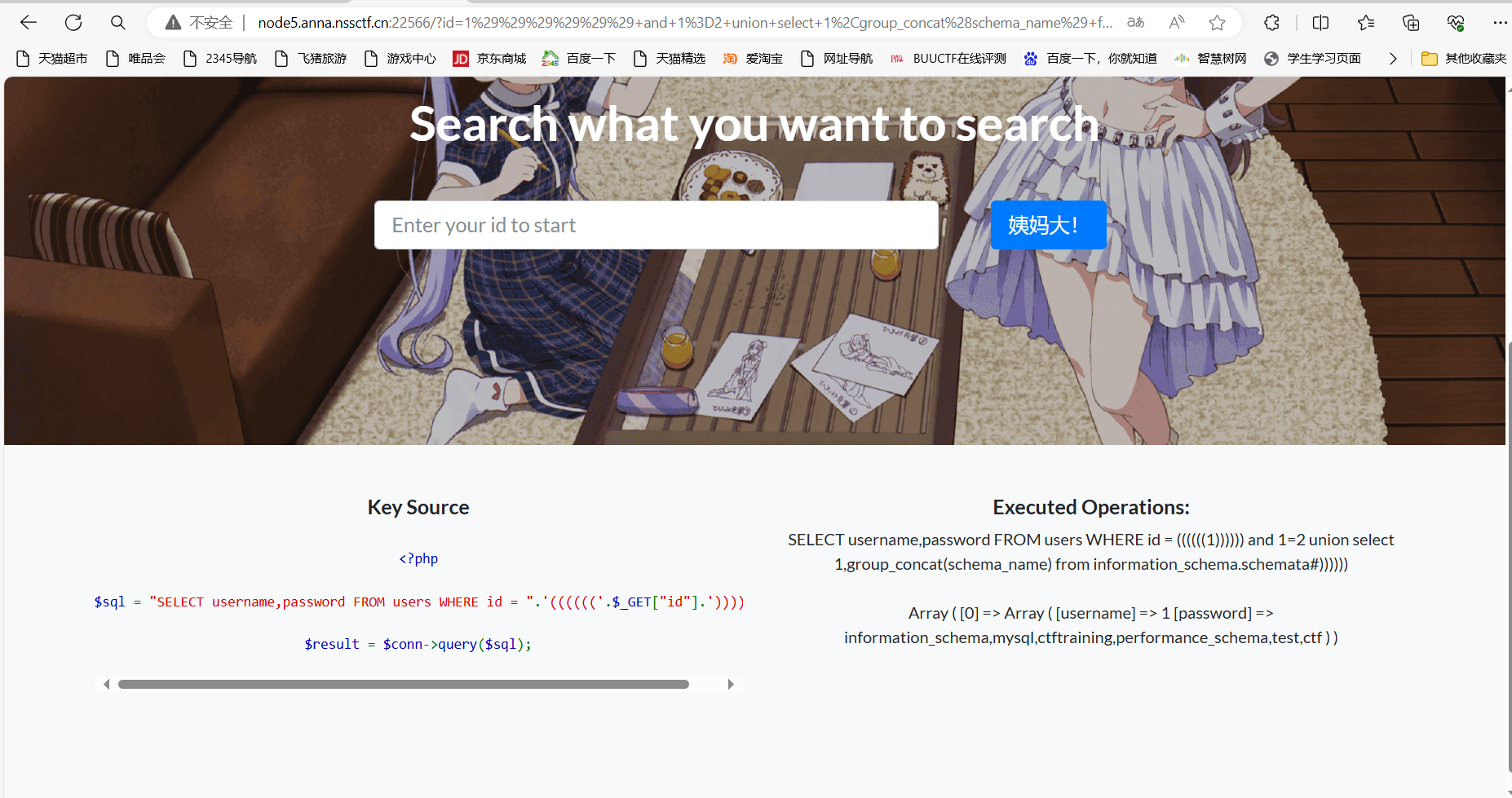Click the 'Search what you want to search' title
The width and height of the screenshot is (1512, 798).
click(x=754, y=124)
